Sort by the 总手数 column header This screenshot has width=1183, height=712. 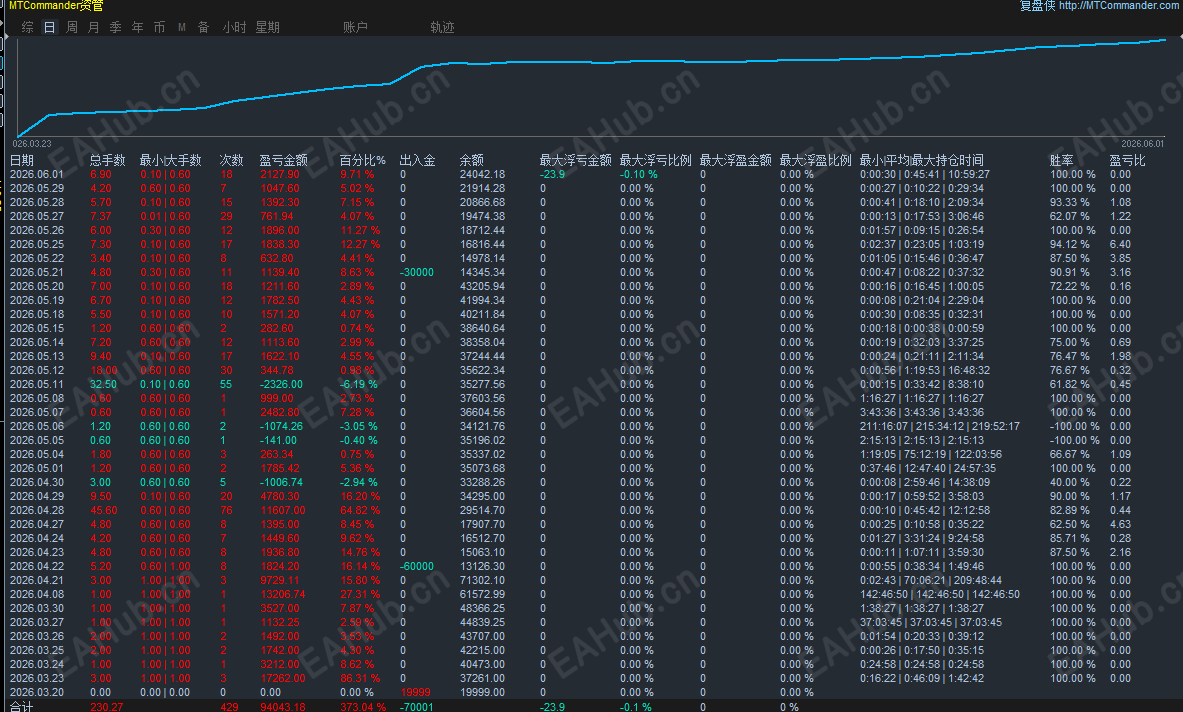[x=107, y=160]
